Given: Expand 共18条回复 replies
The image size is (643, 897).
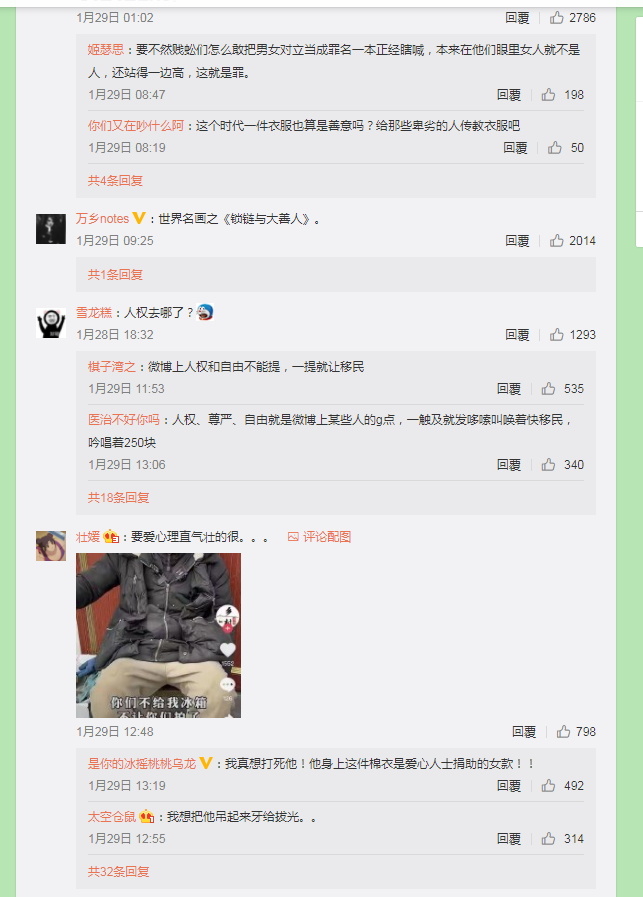Looking at the screenshot, I should click(x=118, y=498).
